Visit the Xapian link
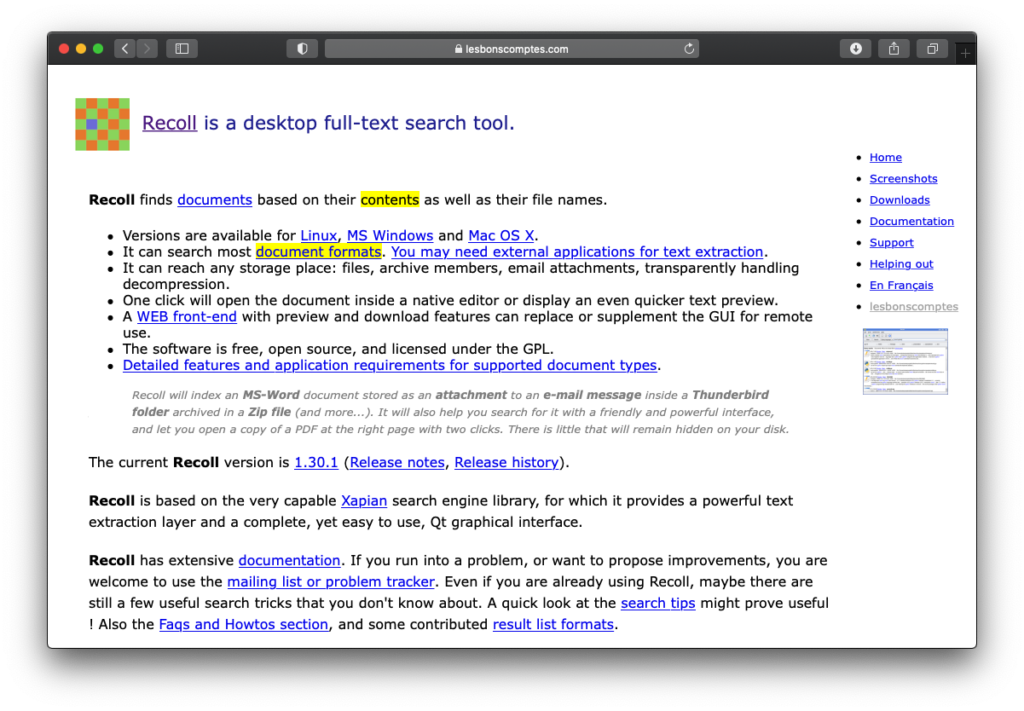This screenshot has height=711, width=1024. pos(364,501)
